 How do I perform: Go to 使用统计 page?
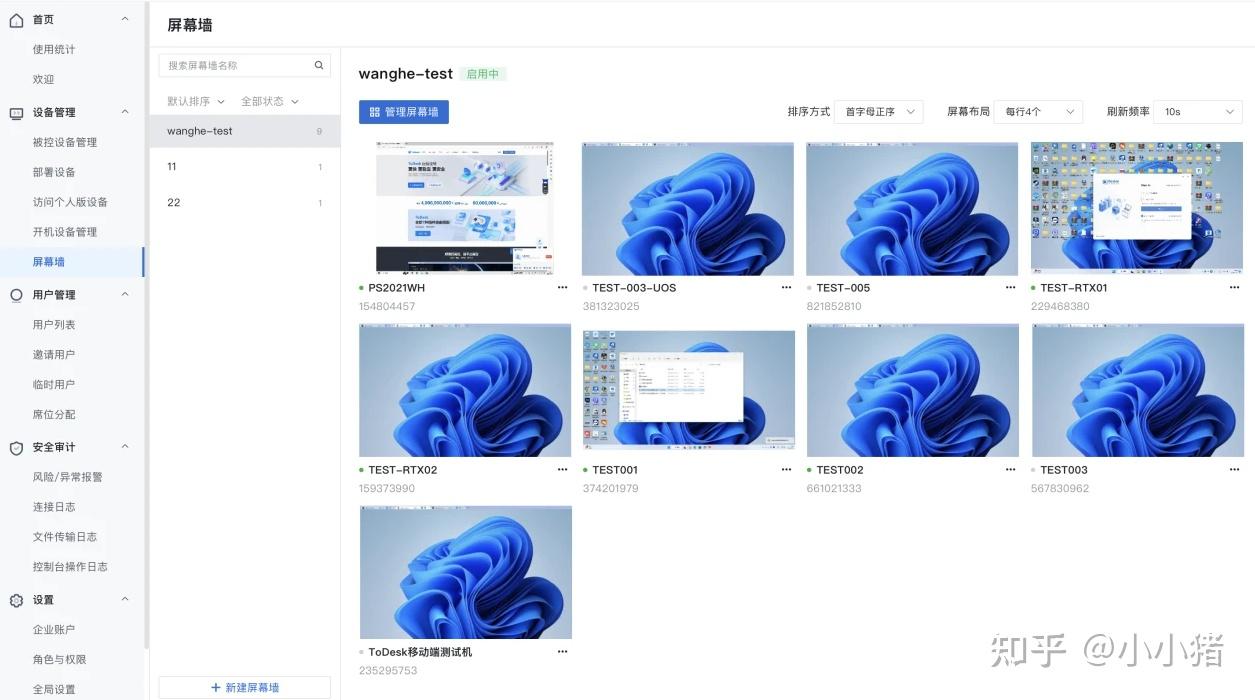coord(54,49)
